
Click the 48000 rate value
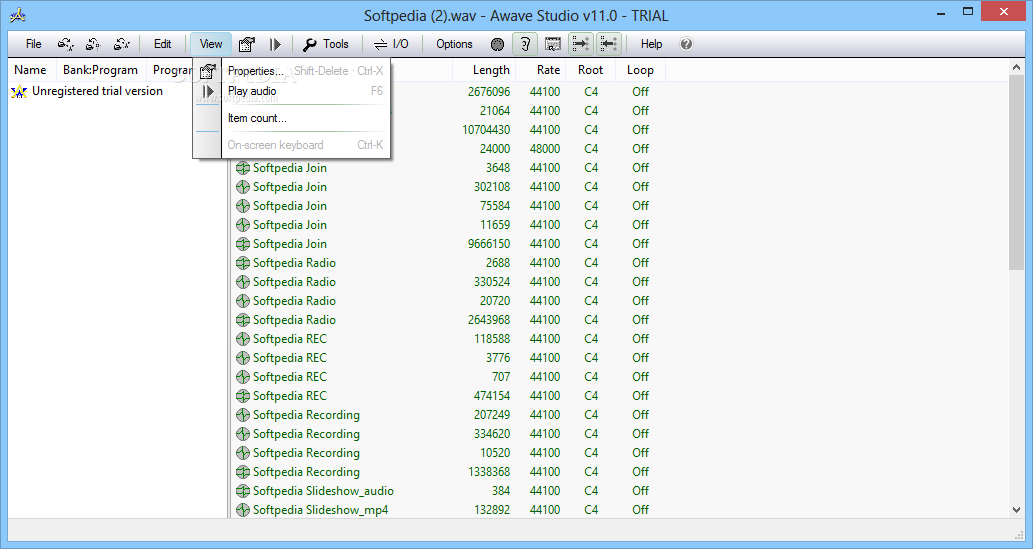[545, 149]
